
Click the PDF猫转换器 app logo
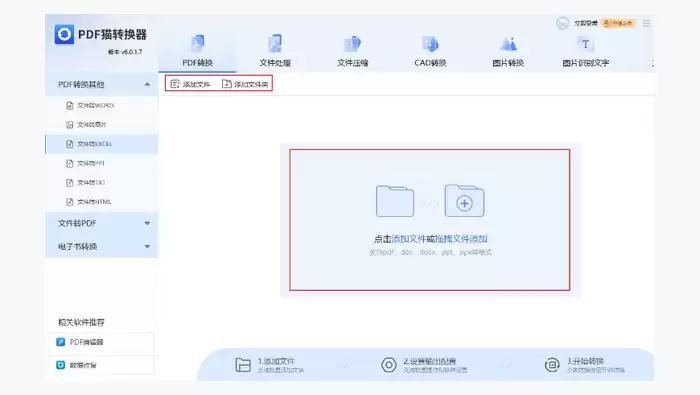64,34
